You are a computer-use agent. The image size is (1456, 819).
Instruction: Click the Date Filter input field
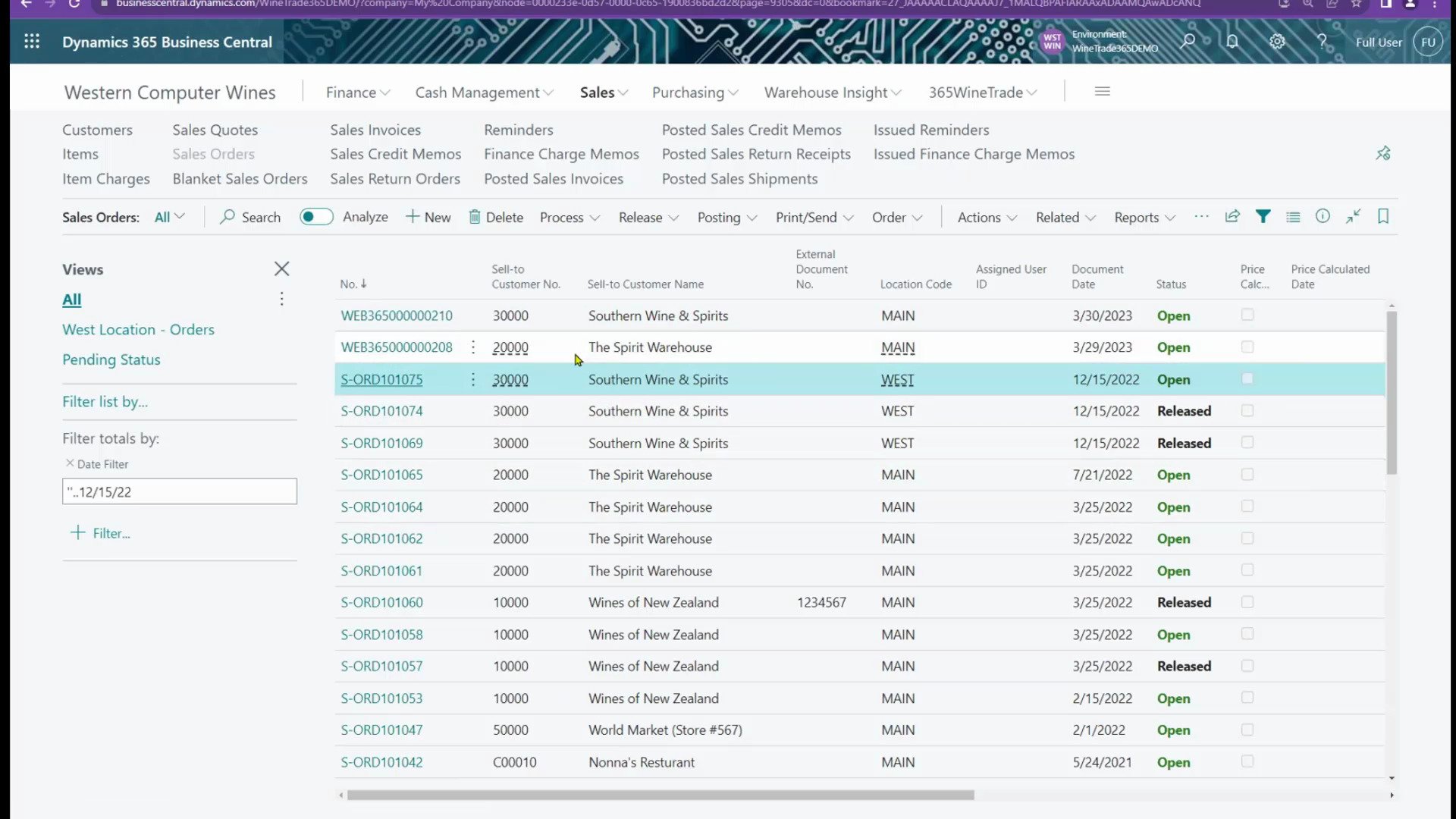click(x=179, y=491)
